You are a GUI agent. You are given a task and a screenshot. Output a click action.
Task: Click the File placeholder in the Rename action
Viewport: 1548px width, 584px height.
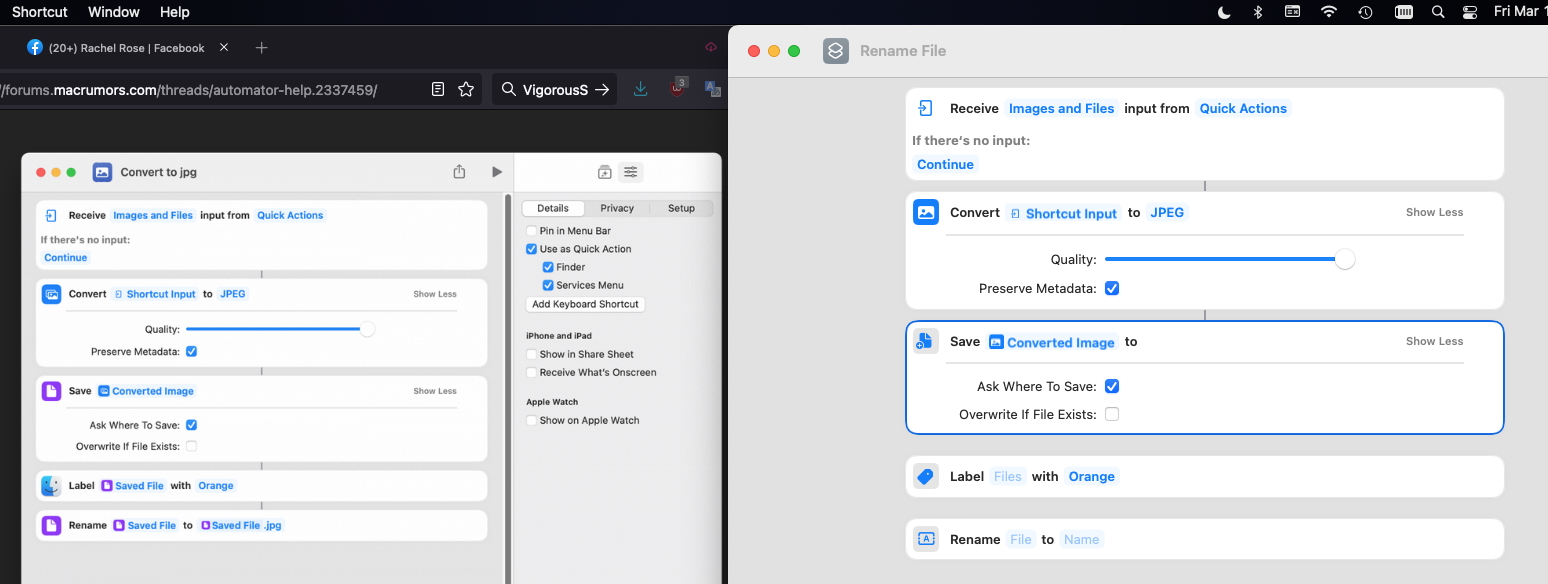point(1020,539)
